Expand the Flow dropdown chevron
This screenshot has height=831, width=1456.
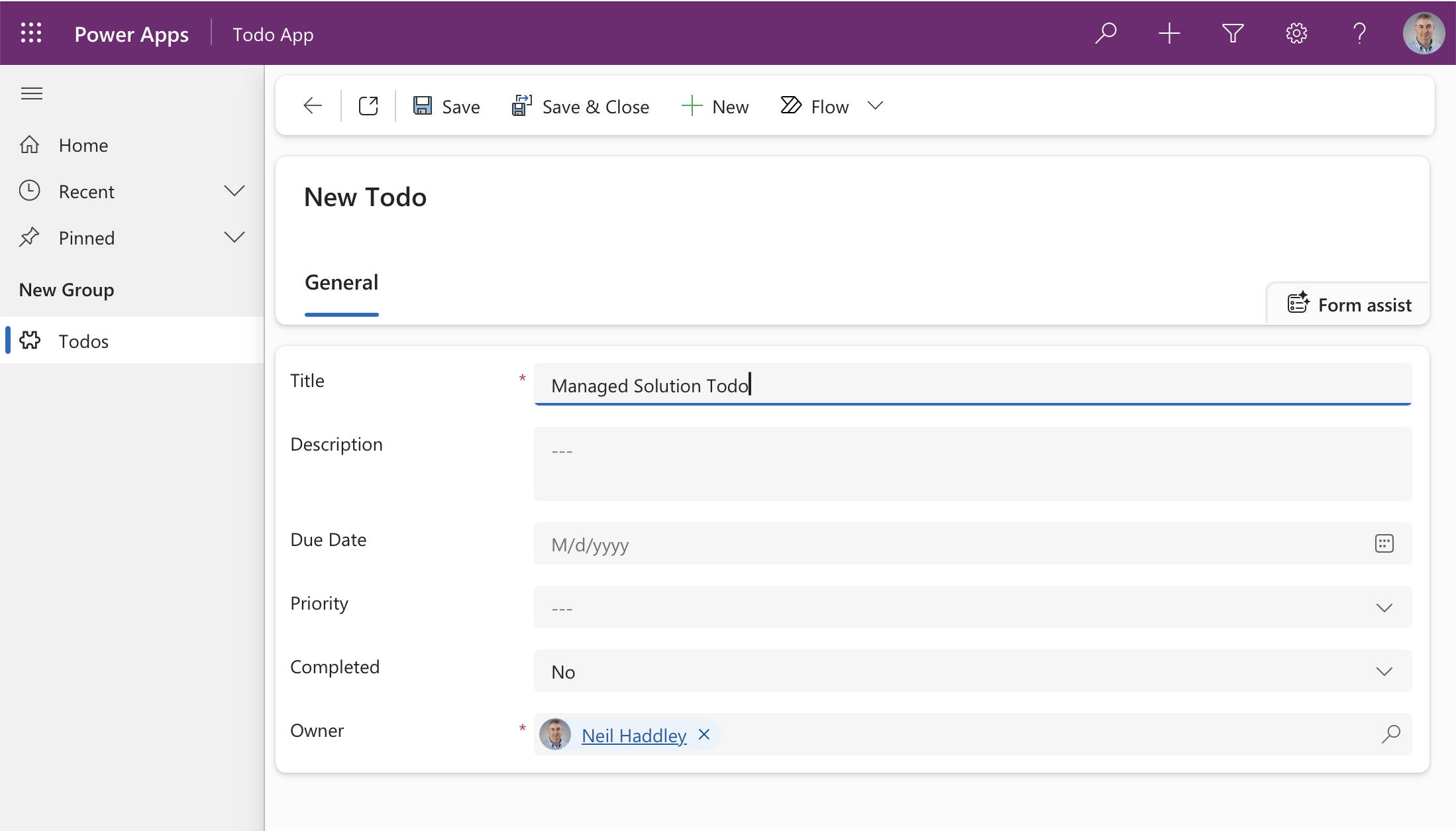tap(875, 106)
